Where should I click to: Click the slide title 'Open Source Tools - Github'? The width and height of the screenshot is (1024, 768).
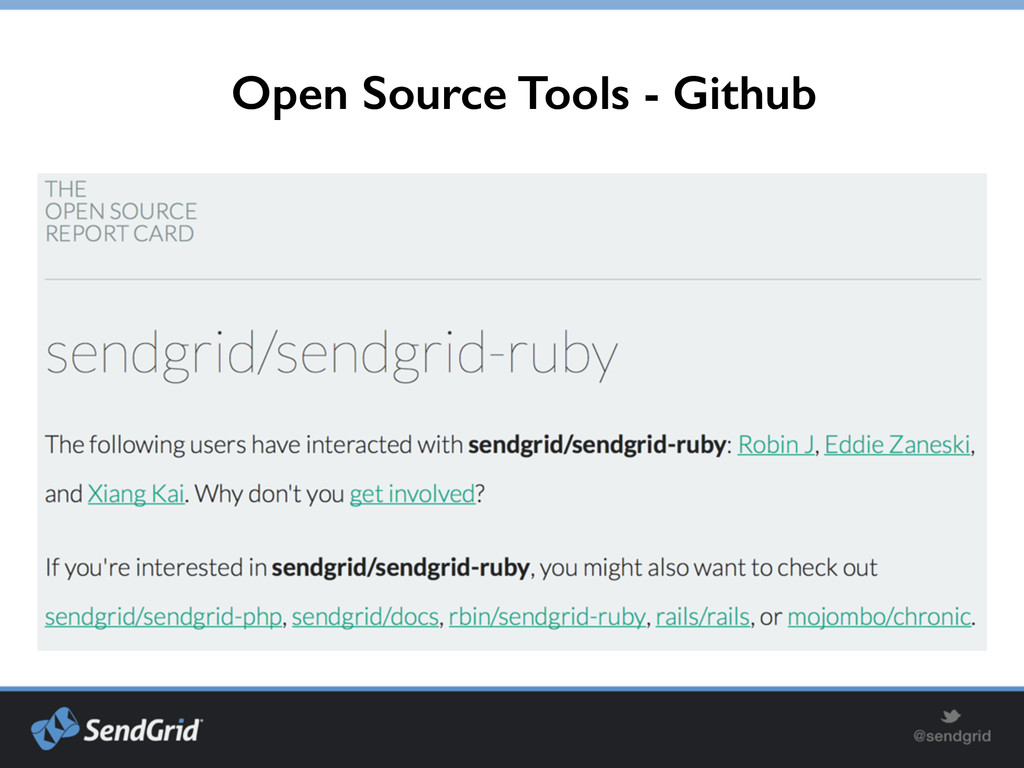tap(524, 93)
